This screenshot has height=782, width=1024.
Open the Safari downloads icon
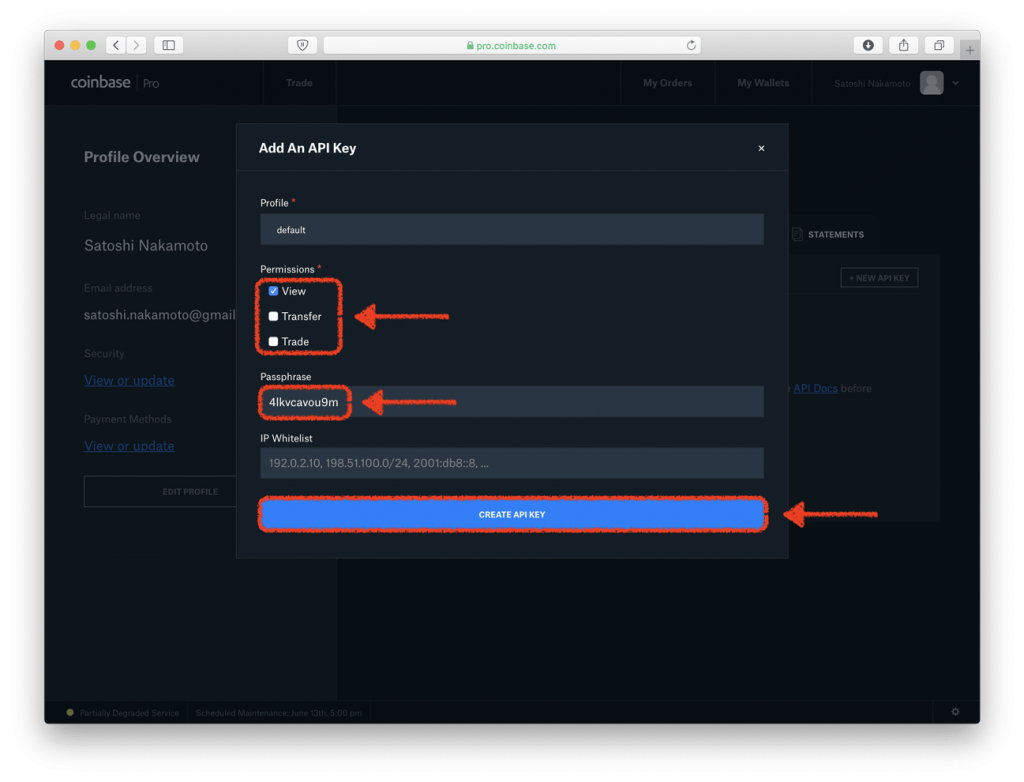tap(868, 45)
